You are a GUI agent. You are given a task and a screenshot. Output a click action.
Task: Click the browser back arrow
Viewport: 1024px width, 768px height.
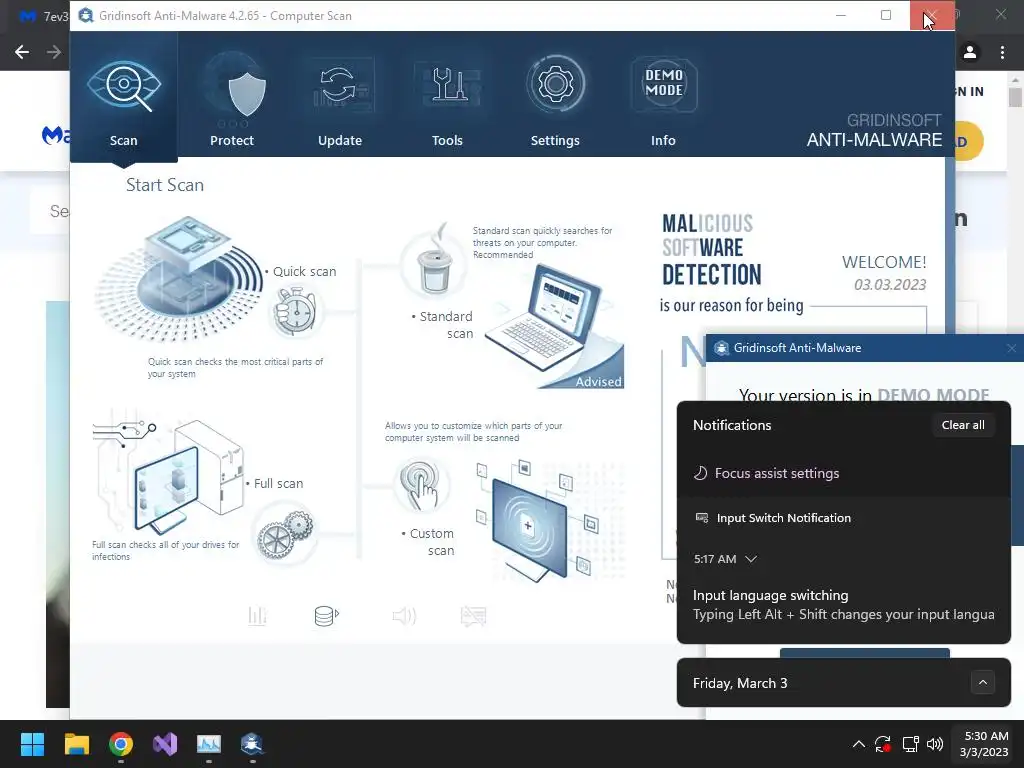tap(22, 52)
